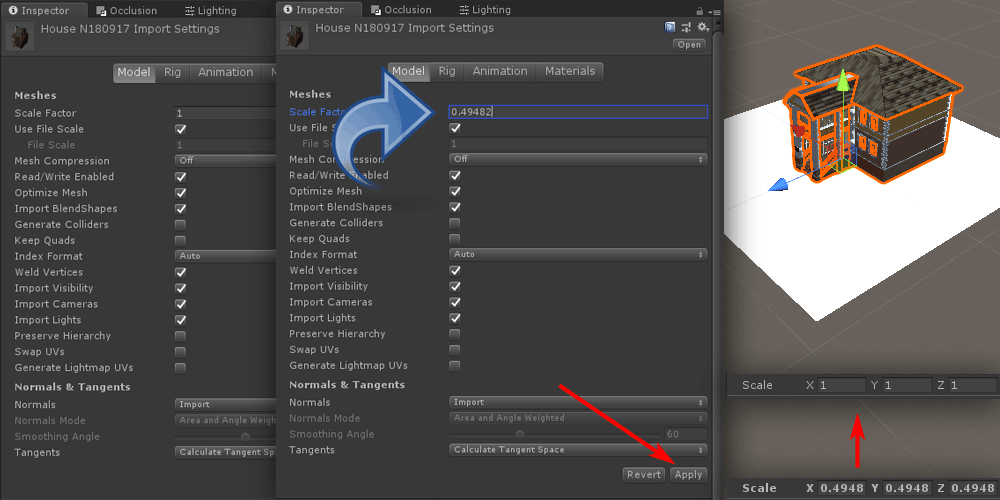Click the green Y-axis gizmo arrow
Image resolution: width=1000 pixels, height=500 pixels.
tap(843, 82)
